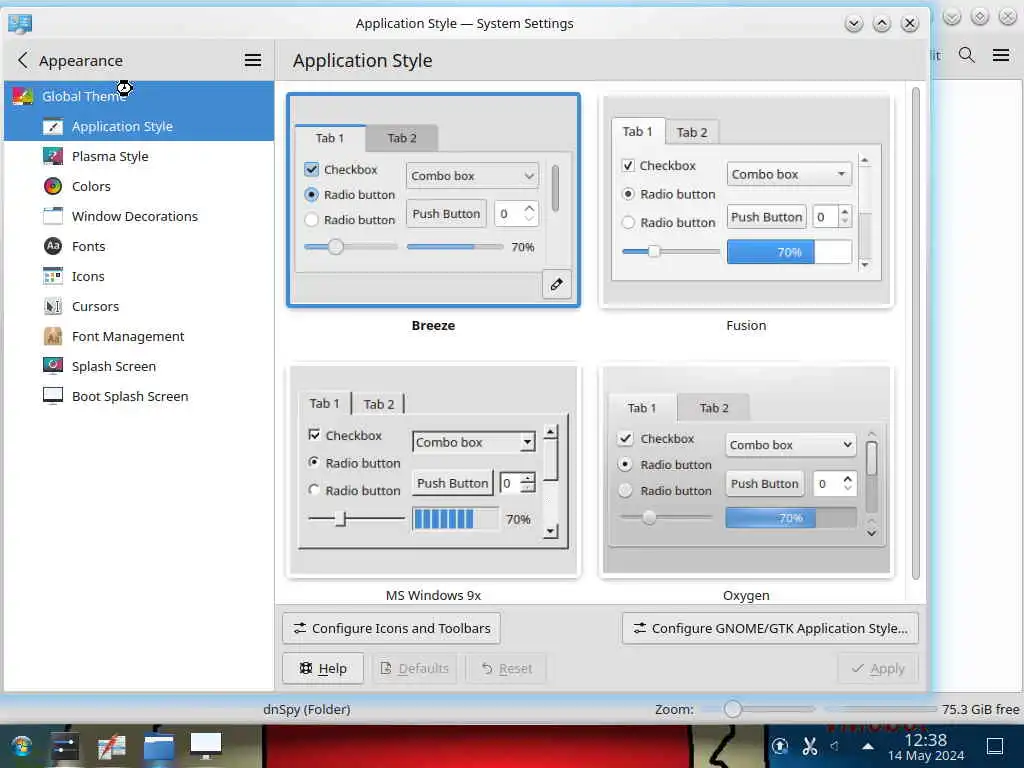The image size is (1024, 768).
Task: Click the Icons settings icon
Action: pos(53,276)
